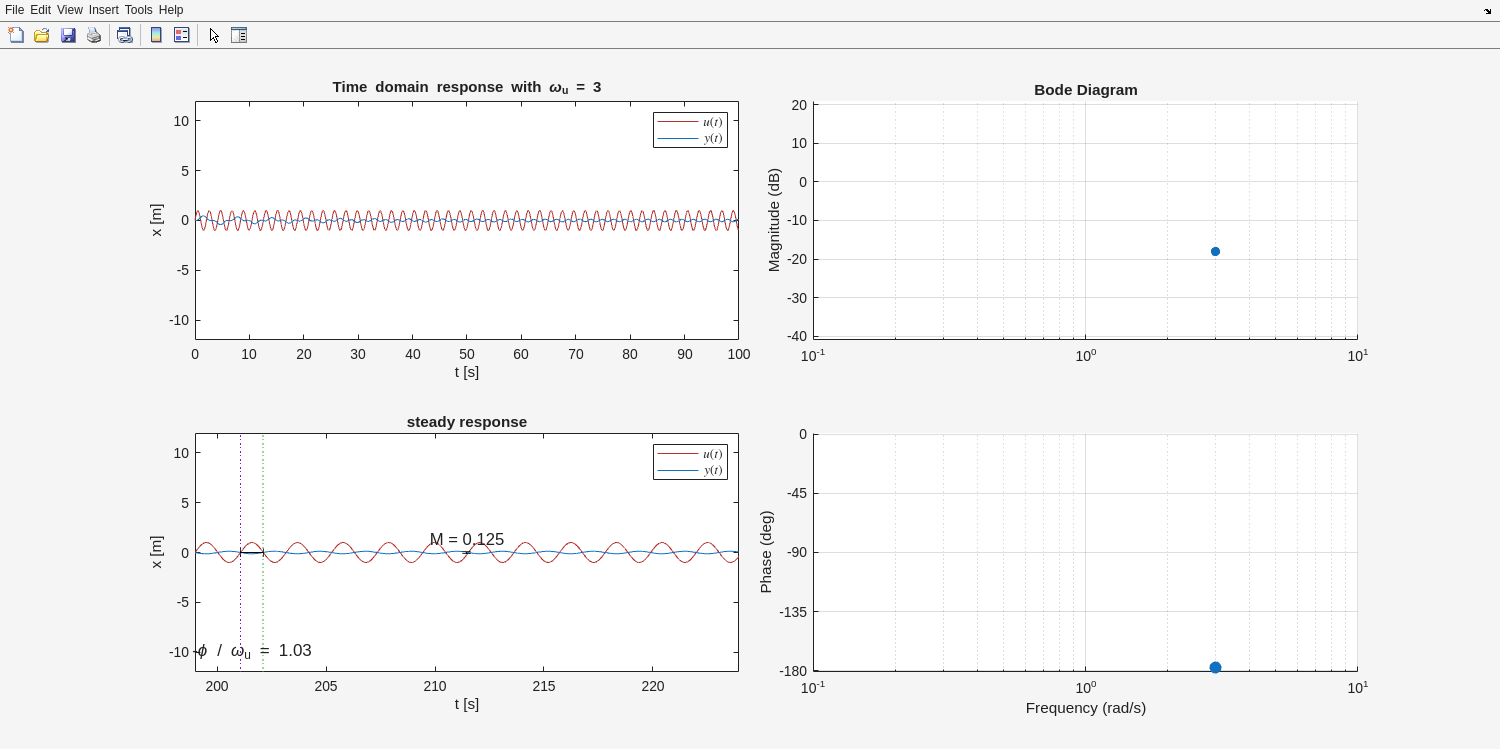The width and height of the screenshot is (1500, 749).
Task: Open the Property Inspector icon
Action: (239, 35)
